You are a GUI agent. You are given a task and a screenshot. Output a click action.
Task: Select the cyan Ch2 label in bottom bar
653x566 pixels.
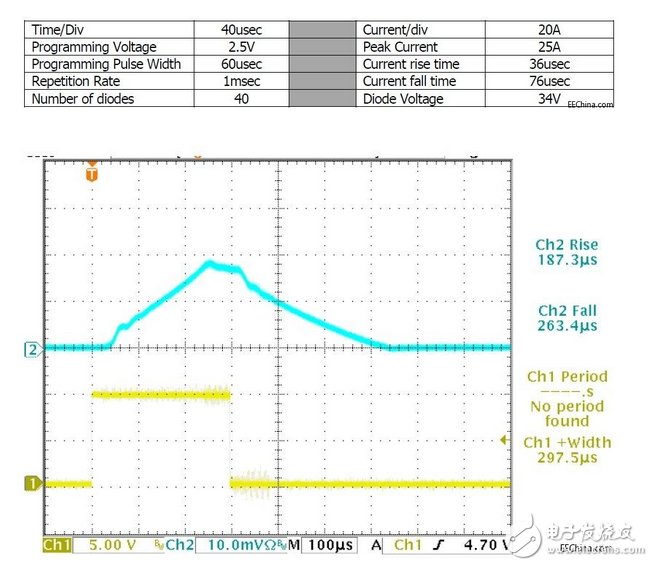pyautogui.click(x=179, y=546)
